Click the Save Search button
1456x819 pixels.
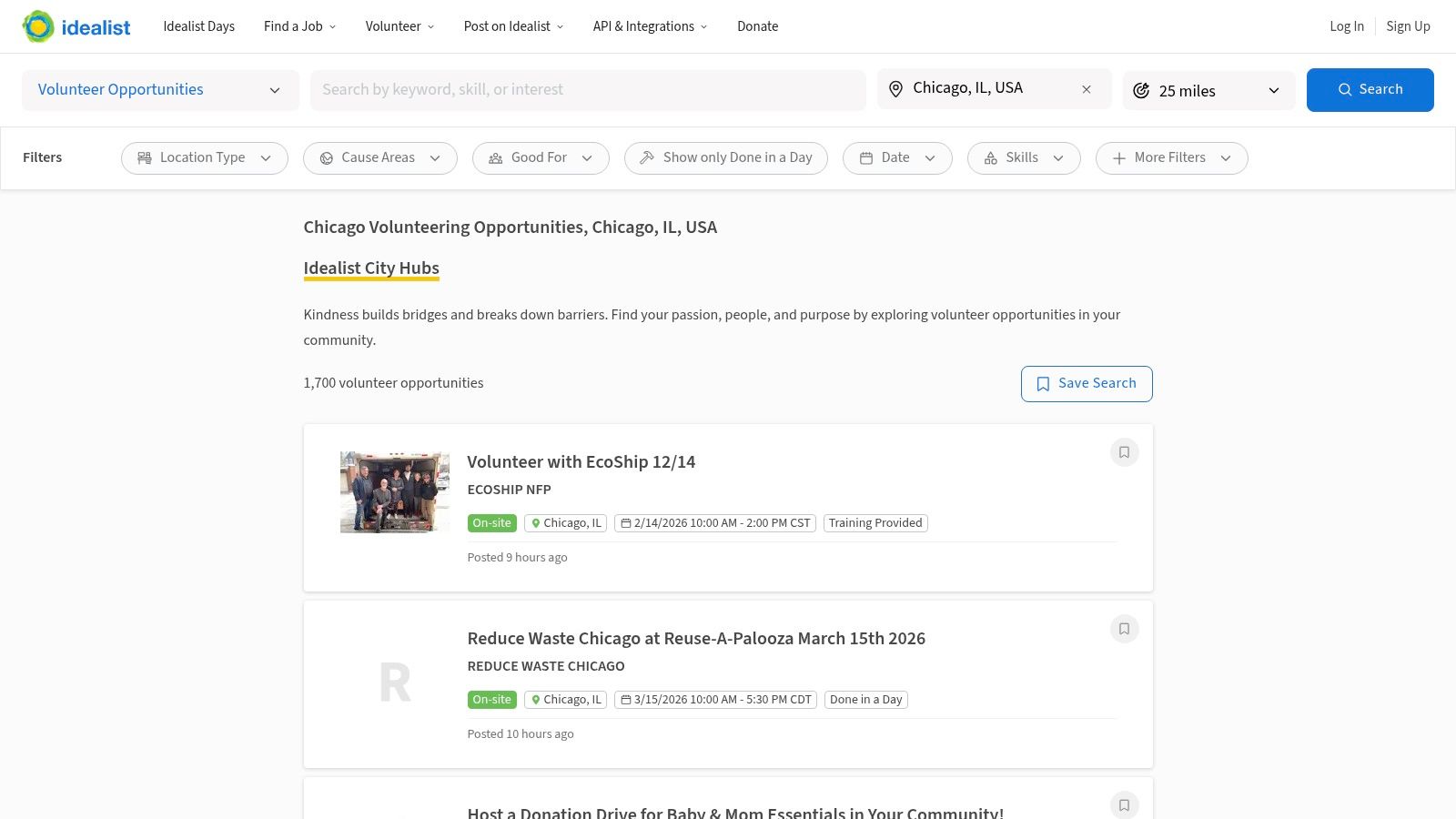[x=1087, y=384]
